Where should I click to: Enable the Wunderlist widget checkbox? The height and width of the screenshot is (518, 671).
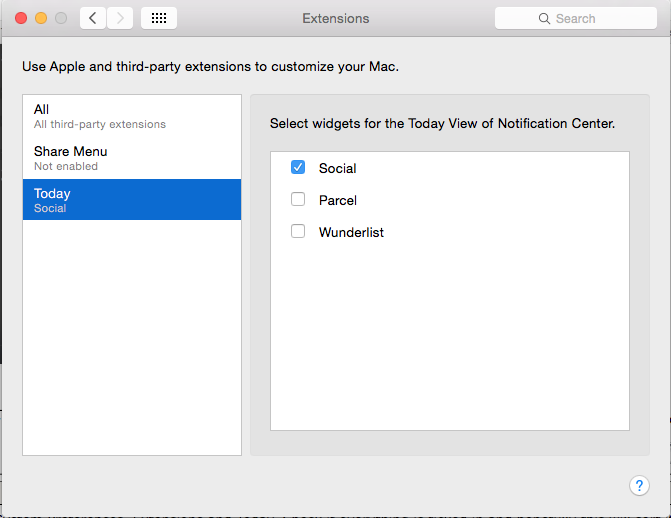298,232
